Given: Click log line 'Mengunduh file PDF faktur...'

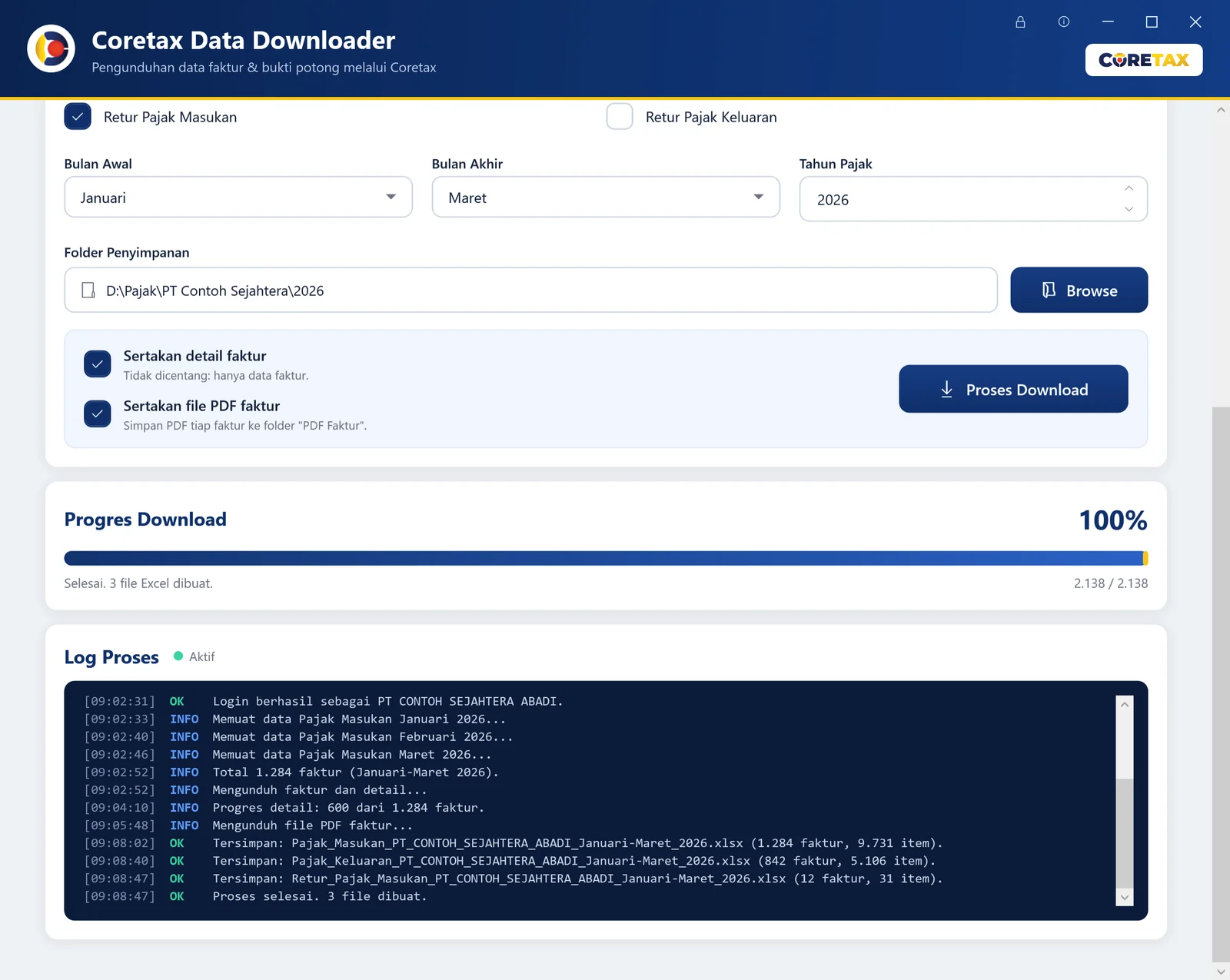Looking at the screenshot, I should pos(312,826).
